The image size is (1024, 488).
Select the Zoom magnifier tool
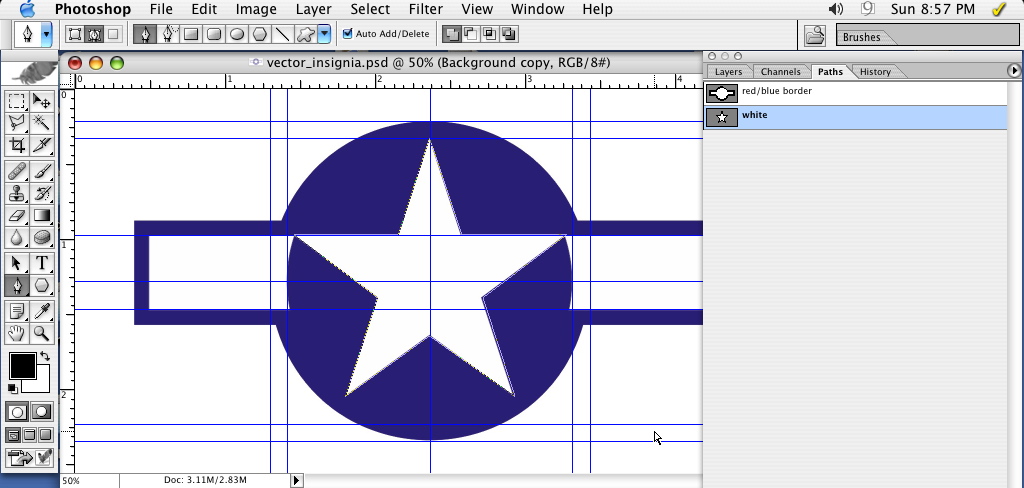[42, 333]
